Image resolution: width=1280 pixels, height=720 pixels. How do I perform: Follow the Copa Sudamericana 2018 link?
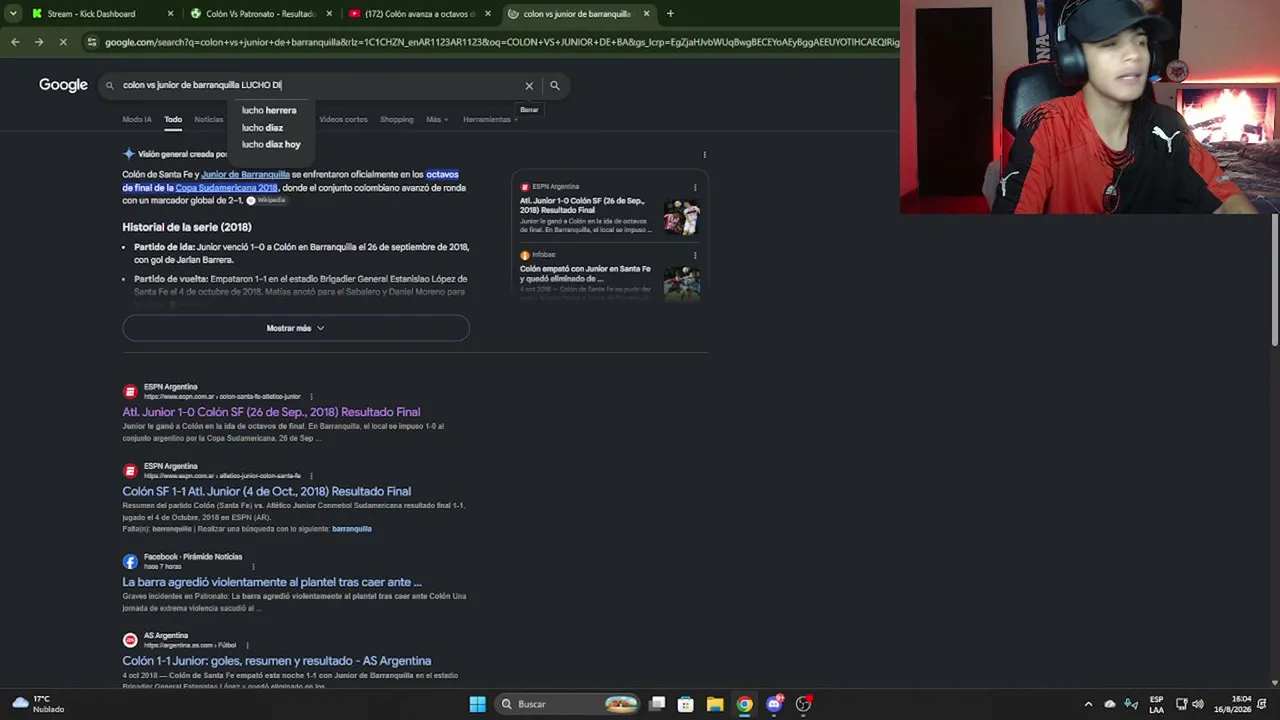pyautogui.click(x=226, y=188)
